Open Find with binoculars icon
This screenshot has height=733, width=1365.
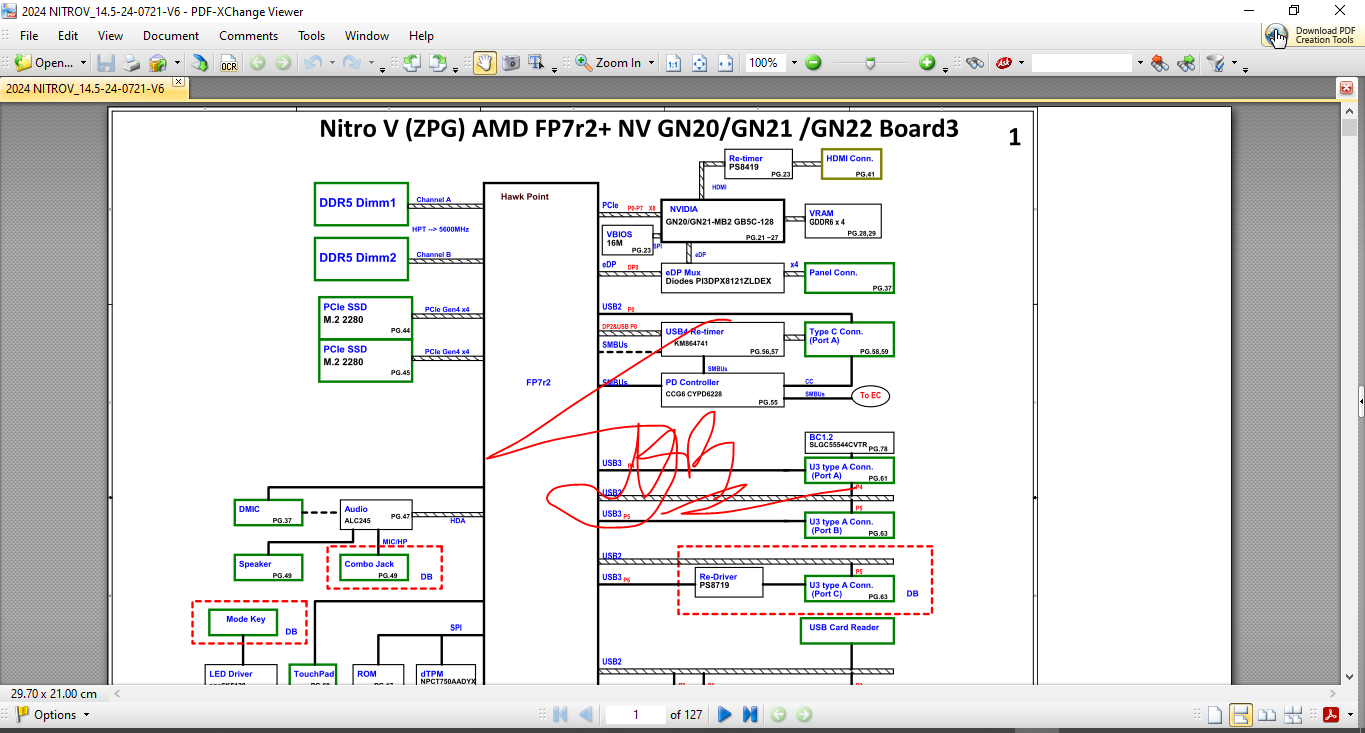coord(975,62)
